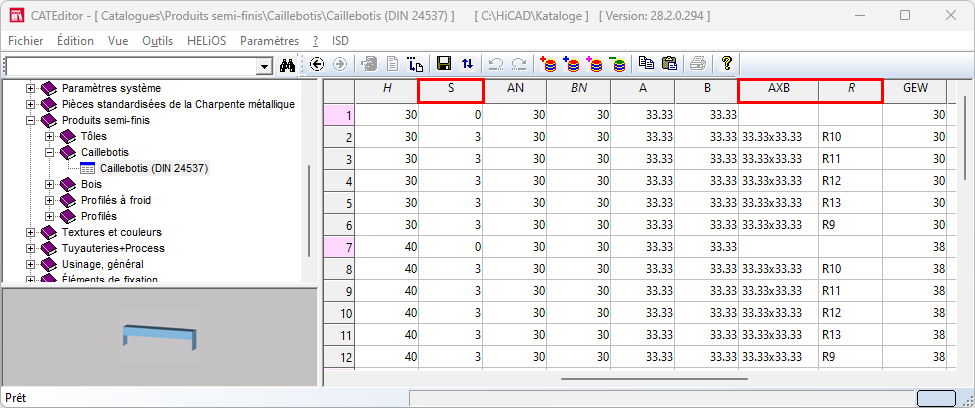
Task: Expand the Usinage, général node
Action: pos(30,264)
